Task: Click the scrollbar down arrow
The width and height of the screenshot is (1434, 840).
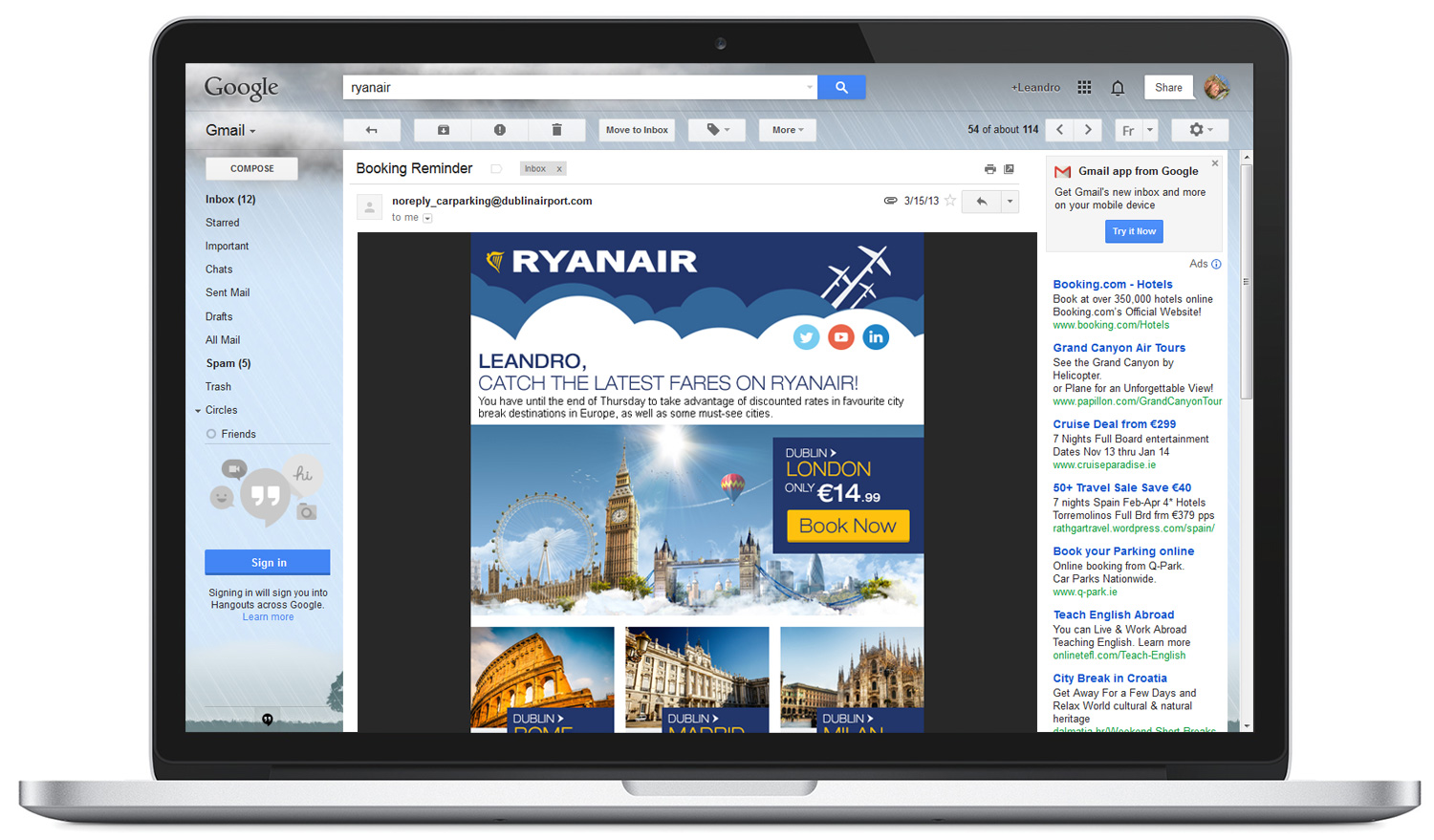Action: point(1246,726)
